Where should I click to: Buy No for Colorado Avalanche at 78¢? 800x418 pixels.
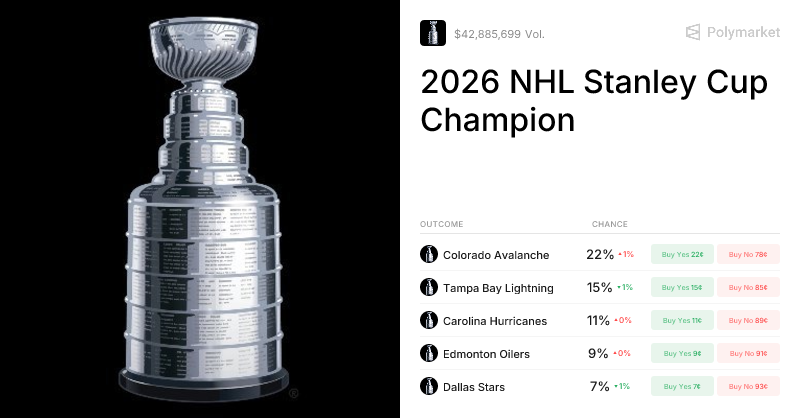pos(748,255)
